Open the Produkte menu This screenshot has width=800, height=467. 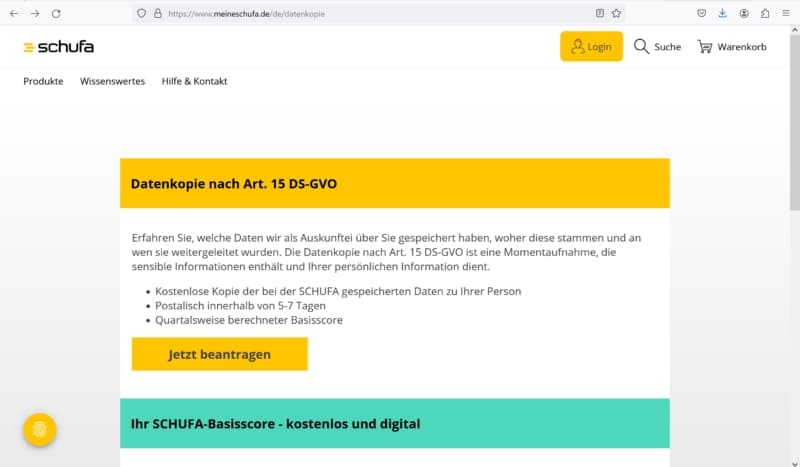[x=43, y=81]
